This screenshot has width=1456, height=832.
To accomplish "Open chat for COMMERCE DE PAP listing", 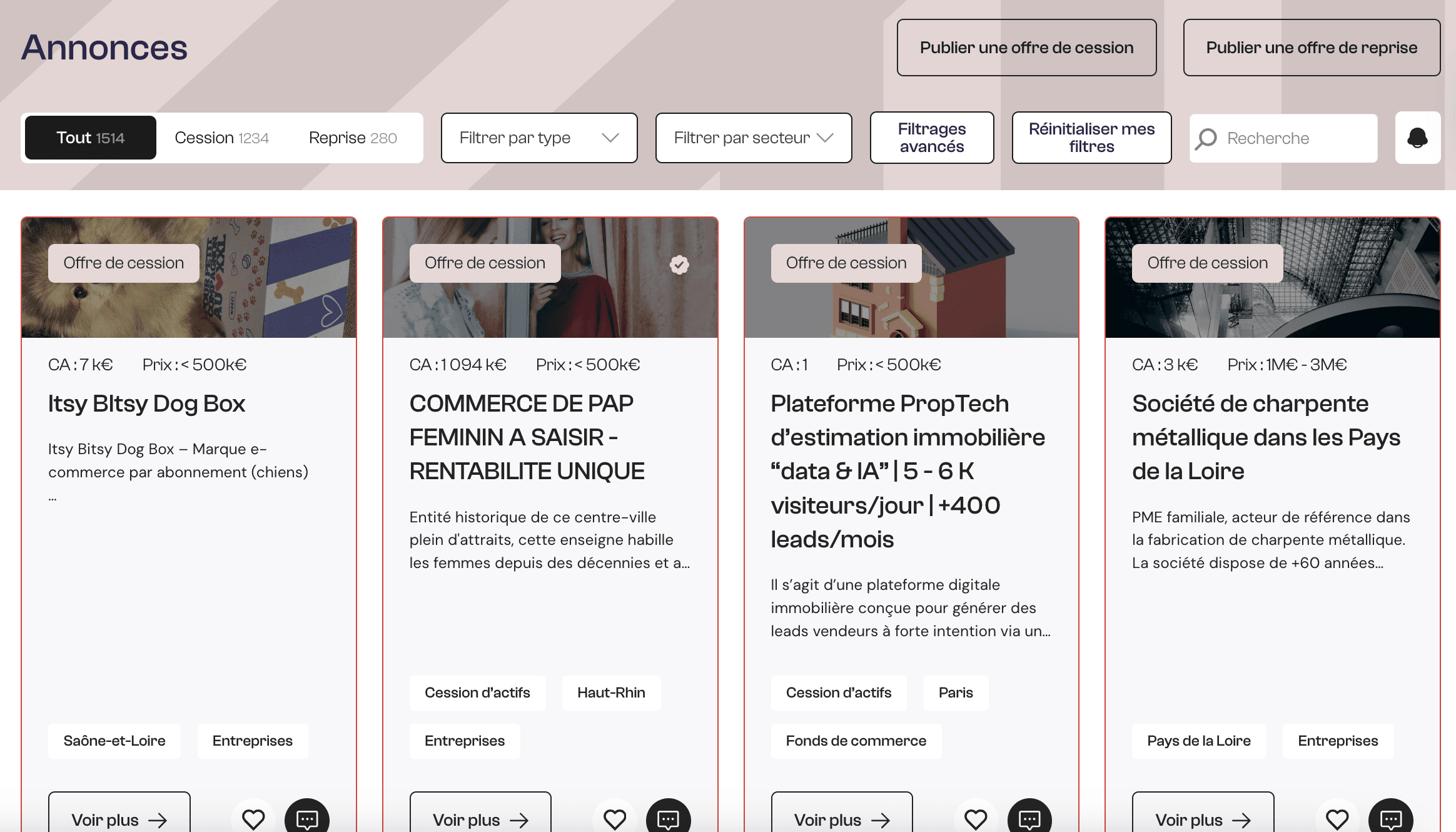I will point(669,818).
